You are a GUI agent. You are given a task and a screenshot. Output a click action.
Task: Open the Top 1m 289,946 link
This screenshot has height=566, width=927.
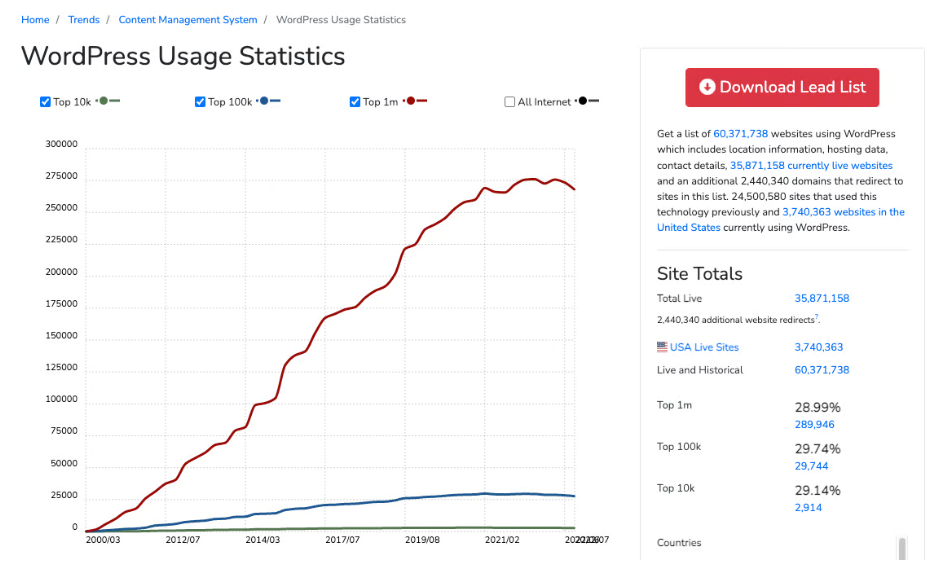(815, 424)
